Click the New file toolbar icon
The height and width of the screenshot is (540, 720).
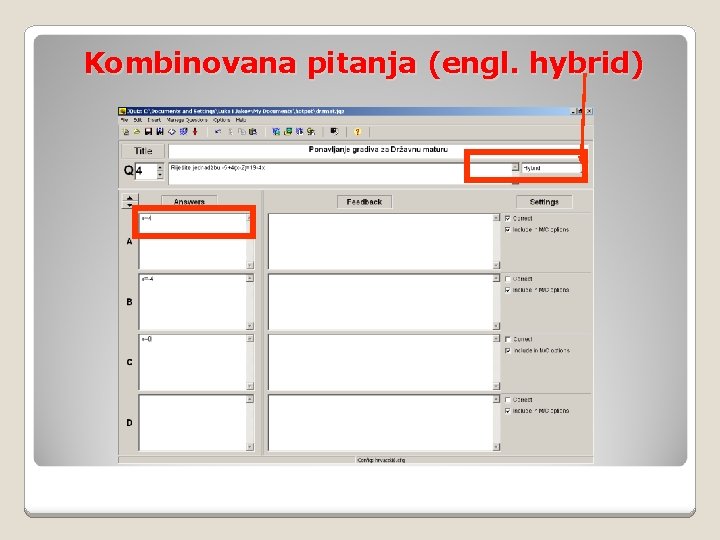point(126,132)
